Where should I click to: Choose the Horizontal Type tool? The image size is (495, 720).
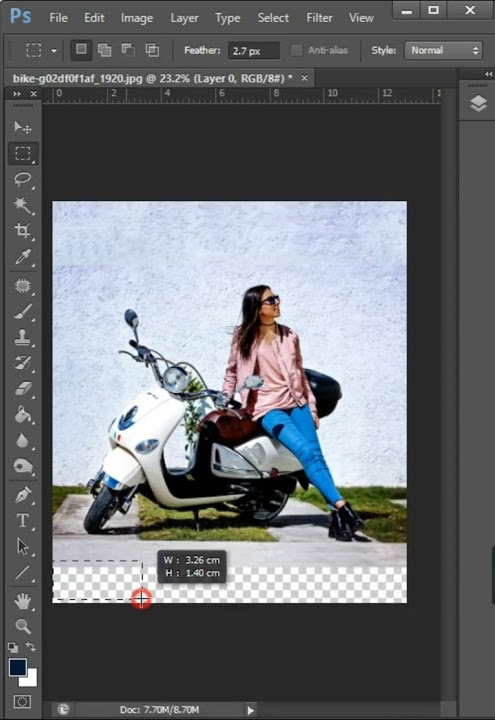coord(22,520)
